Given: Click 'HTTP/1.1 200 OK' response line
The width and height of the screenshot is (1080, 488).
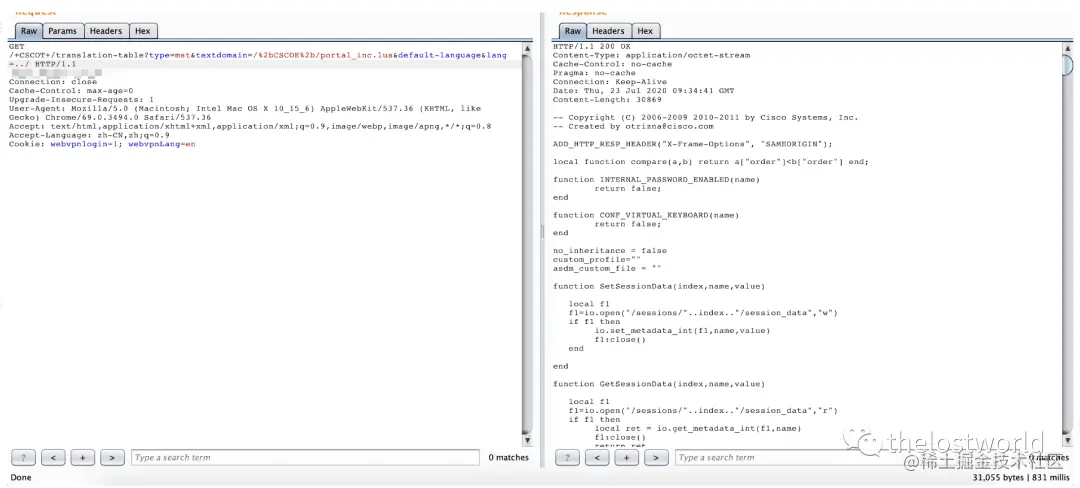Looking at the screenshot, I should pyautogui.click(x=592, y=46).
